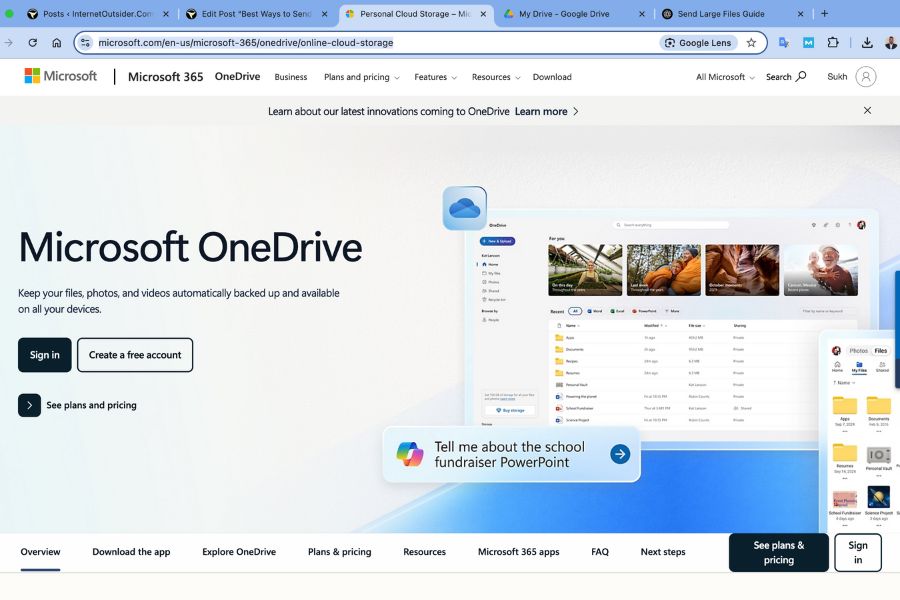Open a new tab with plus icon

coord(824,14)
